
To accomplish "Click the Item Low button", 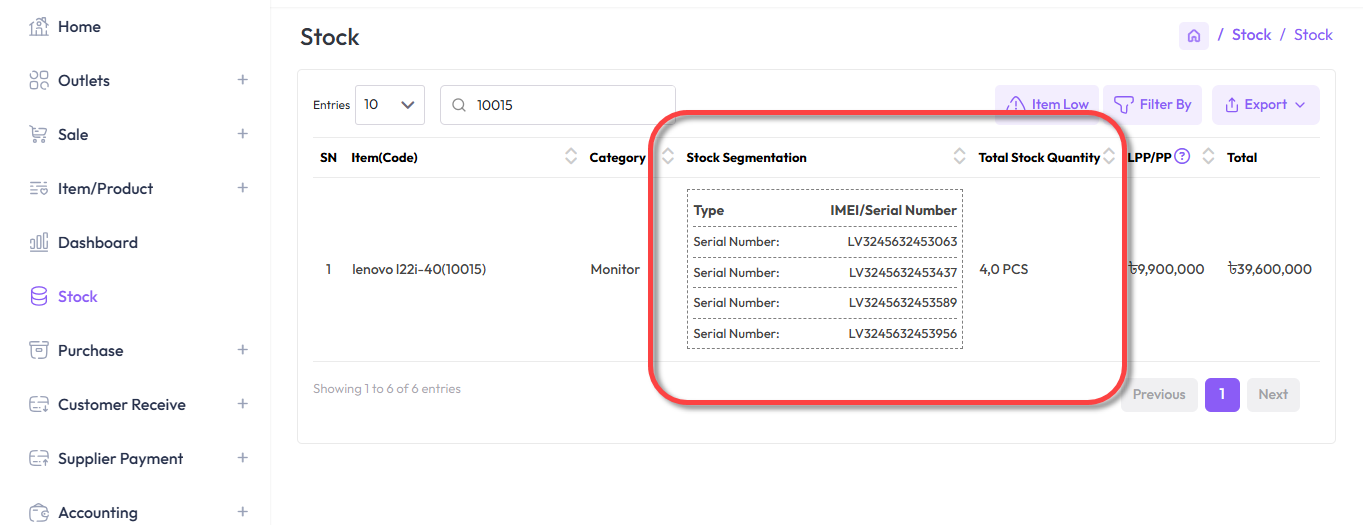I will tap(1047, 105).
